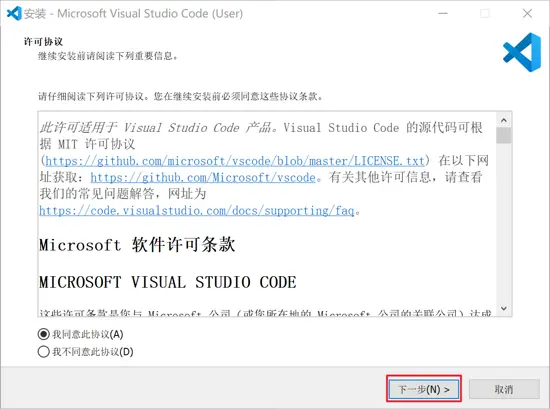This screenshot has width=550, height=409.
Task: Click the MICROSOFT VISUAL STUDIO CODE heading
Action: point(168,282)
